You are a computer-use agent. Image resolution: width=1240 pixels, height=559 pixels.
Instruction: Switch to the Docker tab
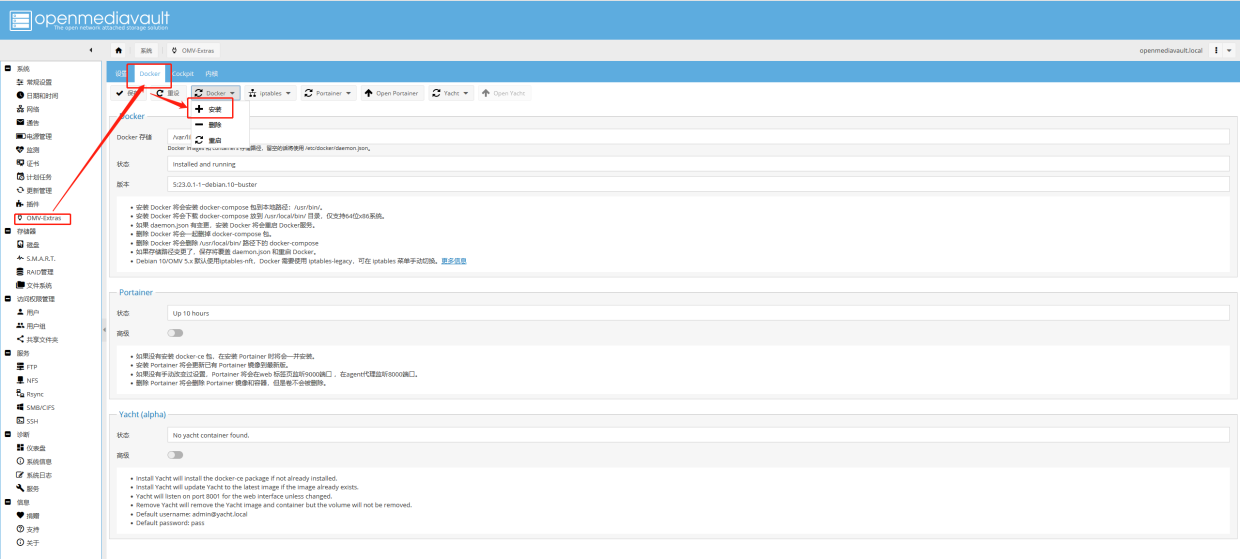(150, 73)
